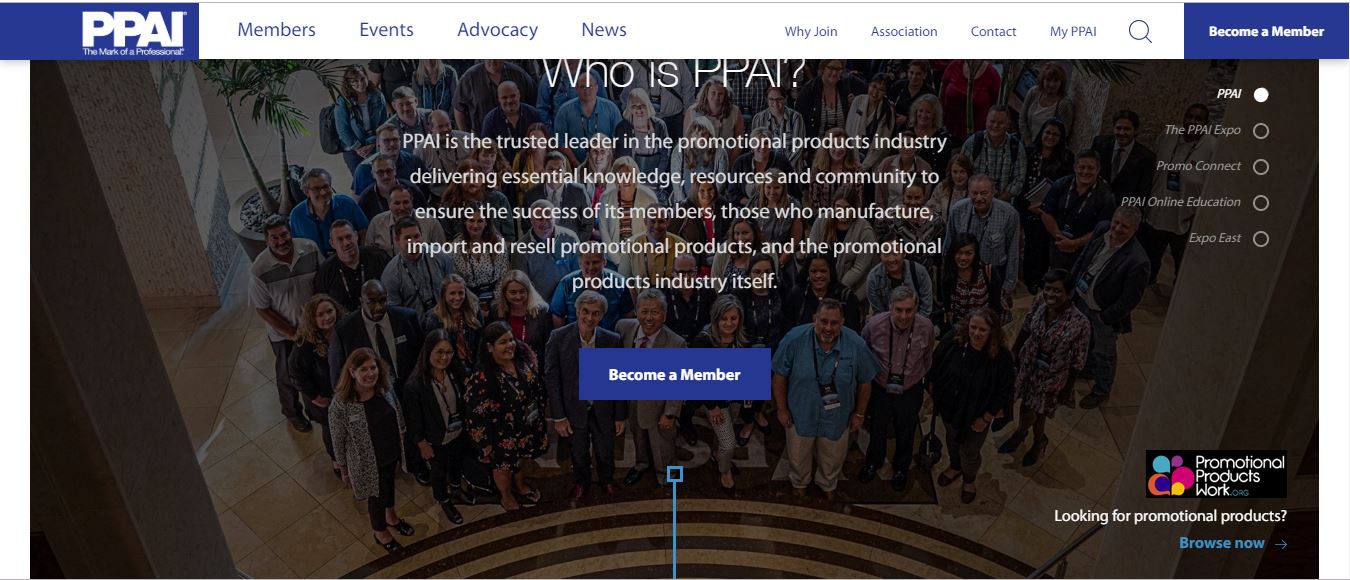Image resolution: width=1350 pixels, height=580 pixels.
Task: Select the PPAI slide radio dot
Action: 1261,94
